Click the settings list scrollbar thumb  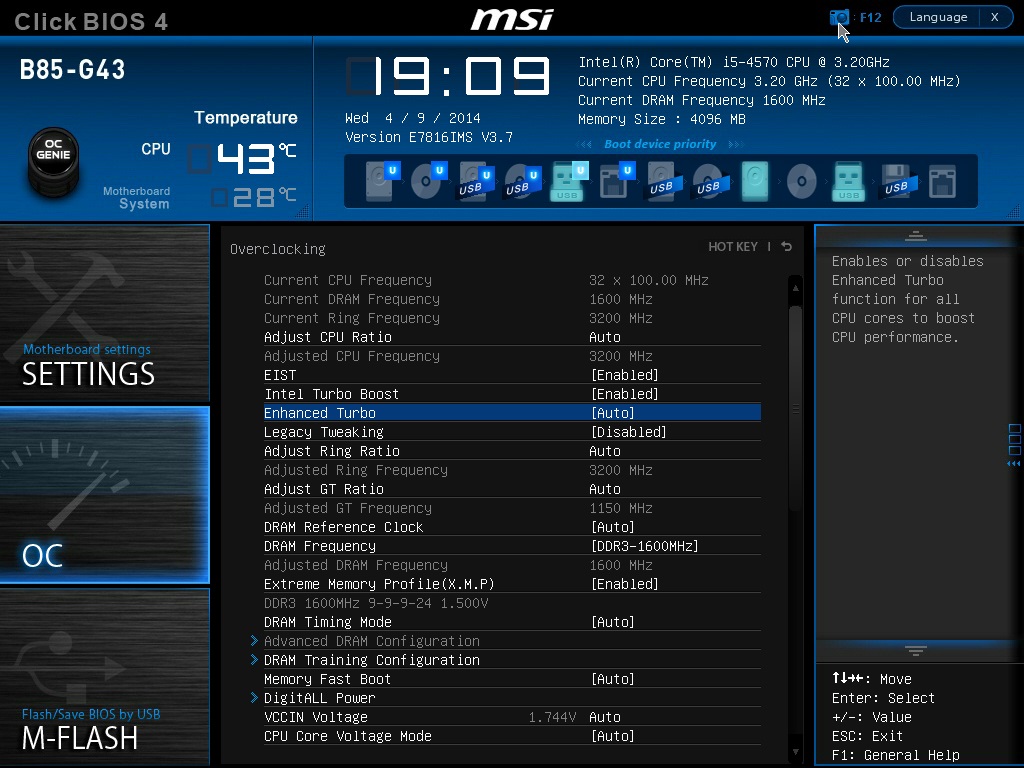tap(795, 408)
